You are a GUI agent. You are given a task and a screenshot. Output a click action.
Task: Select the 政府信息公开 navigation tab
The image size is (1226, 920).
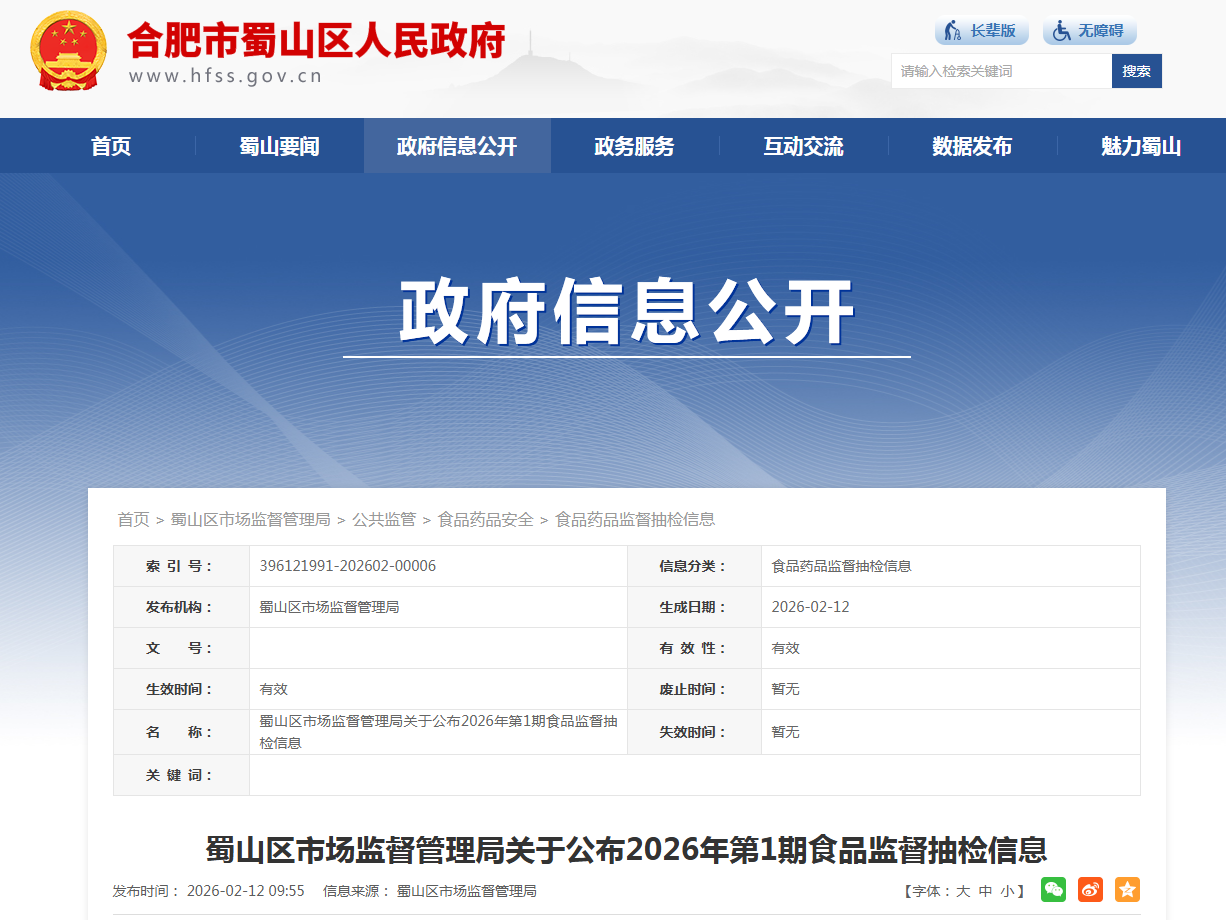pos(457,146)
